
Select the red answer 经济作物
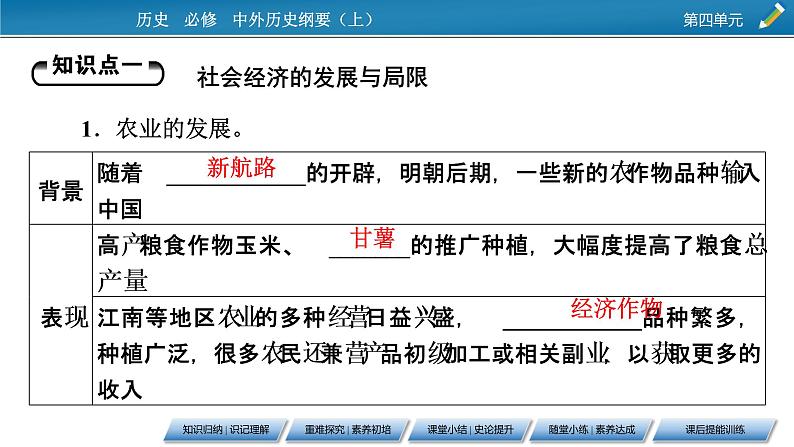click(x=616, y=308)
